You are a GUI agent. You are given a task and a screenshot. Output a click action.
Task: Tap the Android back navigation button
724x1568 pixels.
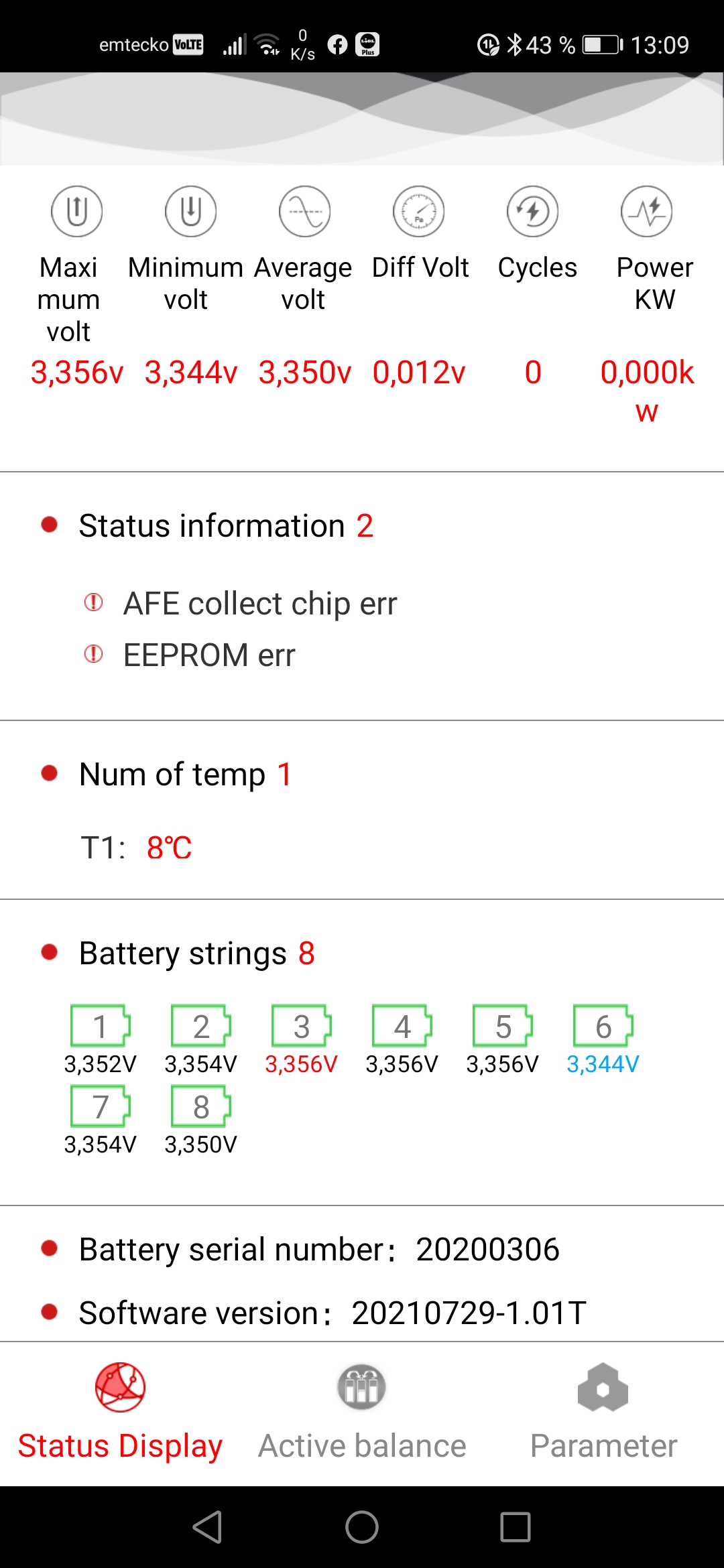point(208,1527)
